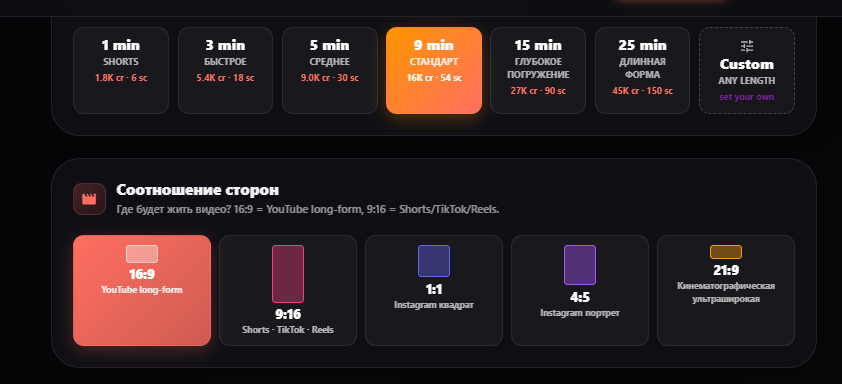Viewport: 842px width, 384px height.
Task: Select the Instagram квадрат format
Action: click(434, 291)
